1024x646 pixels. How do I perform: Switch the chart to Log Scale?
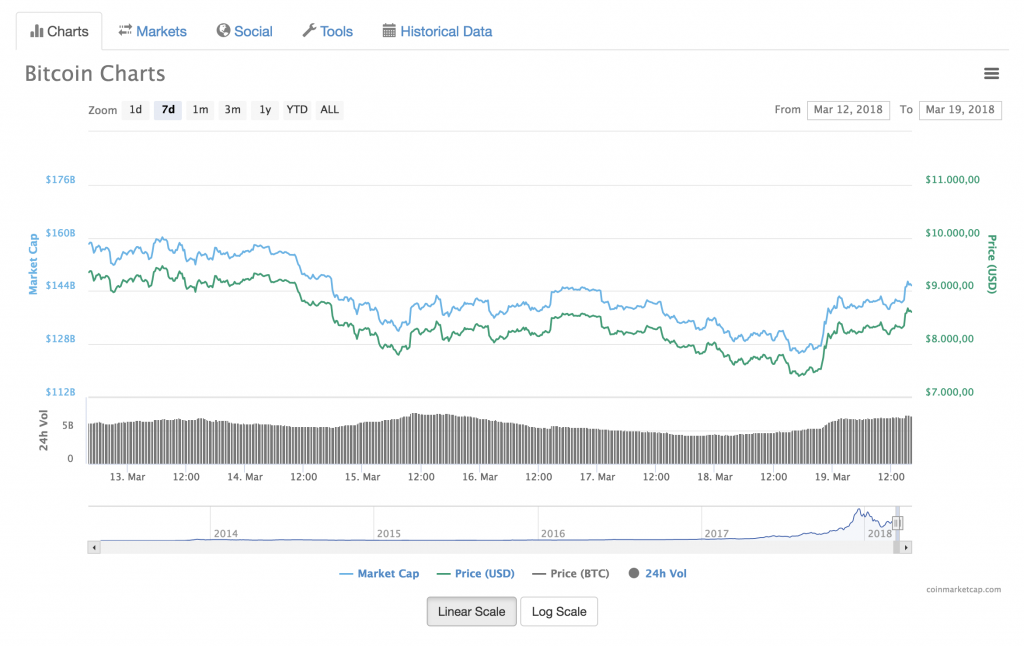559,611
